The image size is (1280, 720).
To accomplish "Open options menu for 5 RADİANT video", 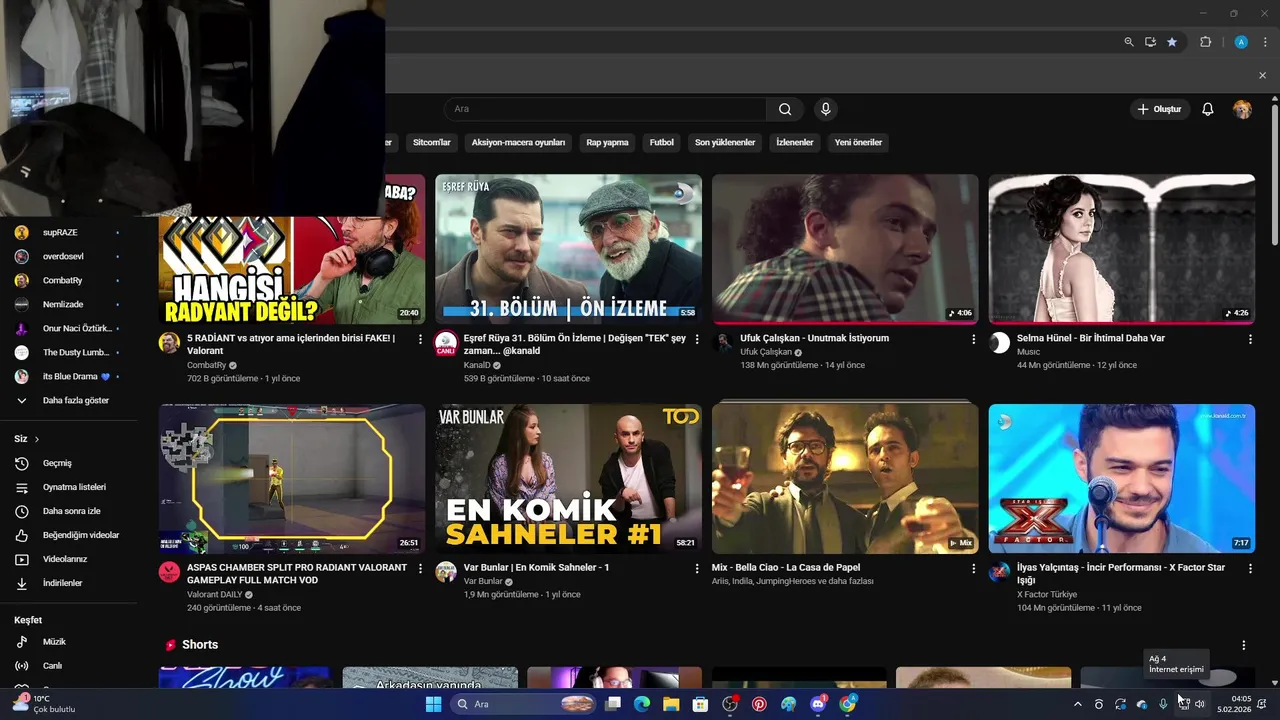I will coord(420,339).
